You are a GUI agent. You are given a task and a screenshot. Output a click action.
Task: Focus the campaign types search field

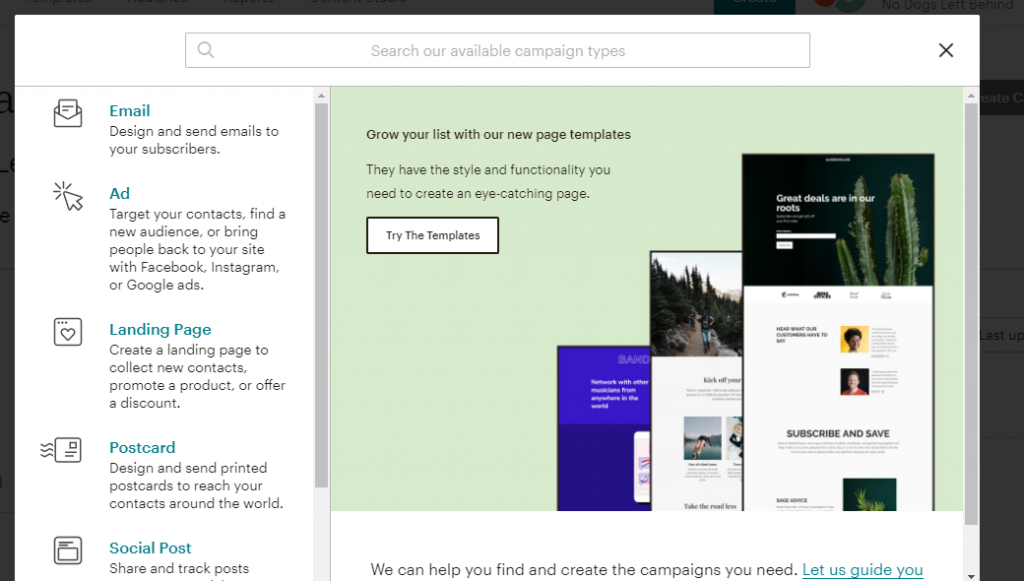(x=498, y=50)
